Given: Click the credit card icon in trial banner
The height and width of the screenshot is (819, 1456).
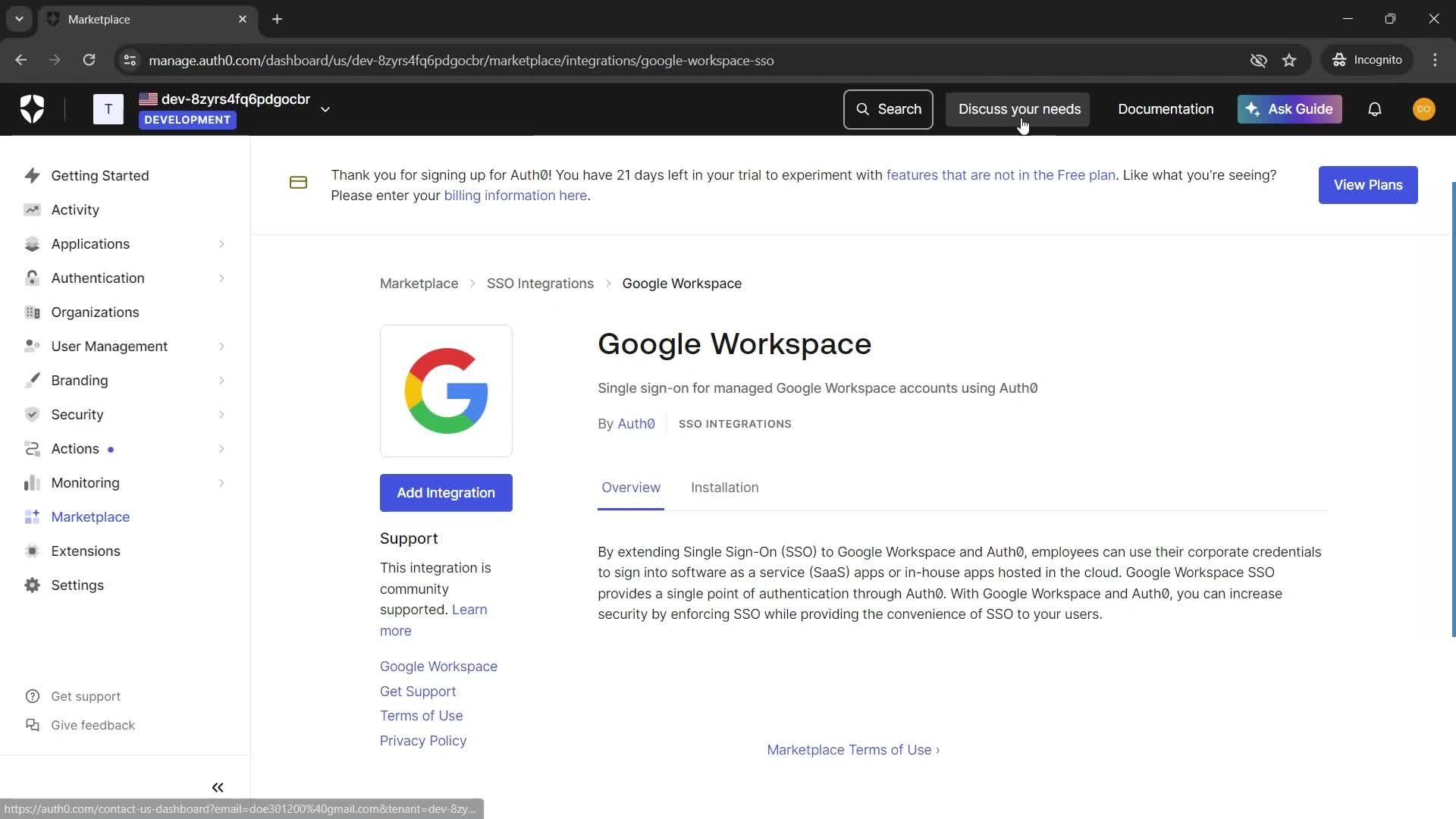Looking at the screenshot, I should tap(298, 183).
